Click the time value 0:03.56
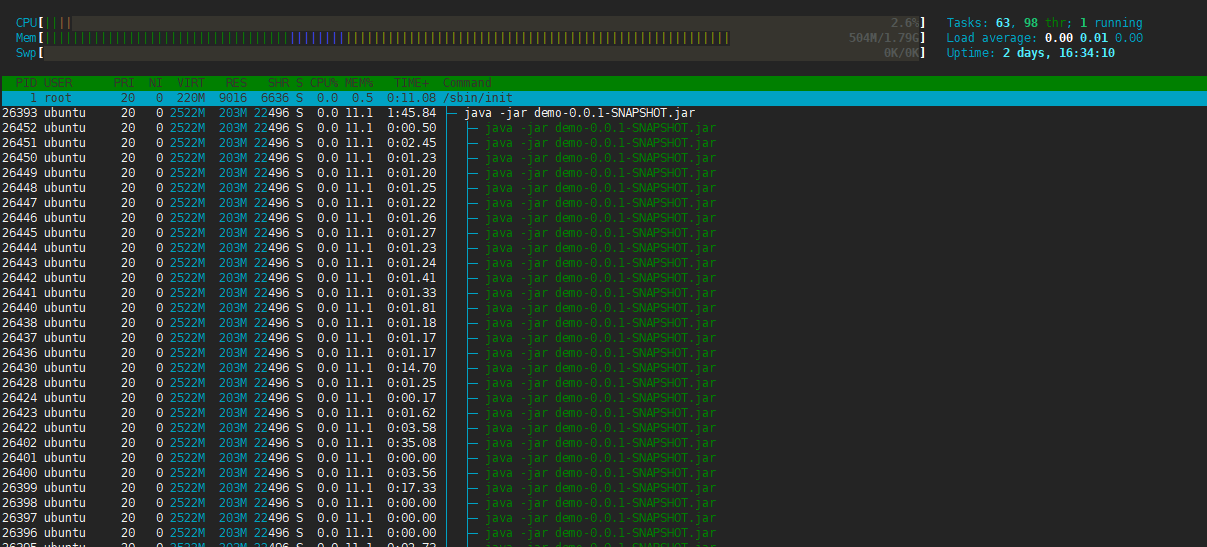Screen dimensions: 1207x547 pyautogui.click(x=412, y=473)
